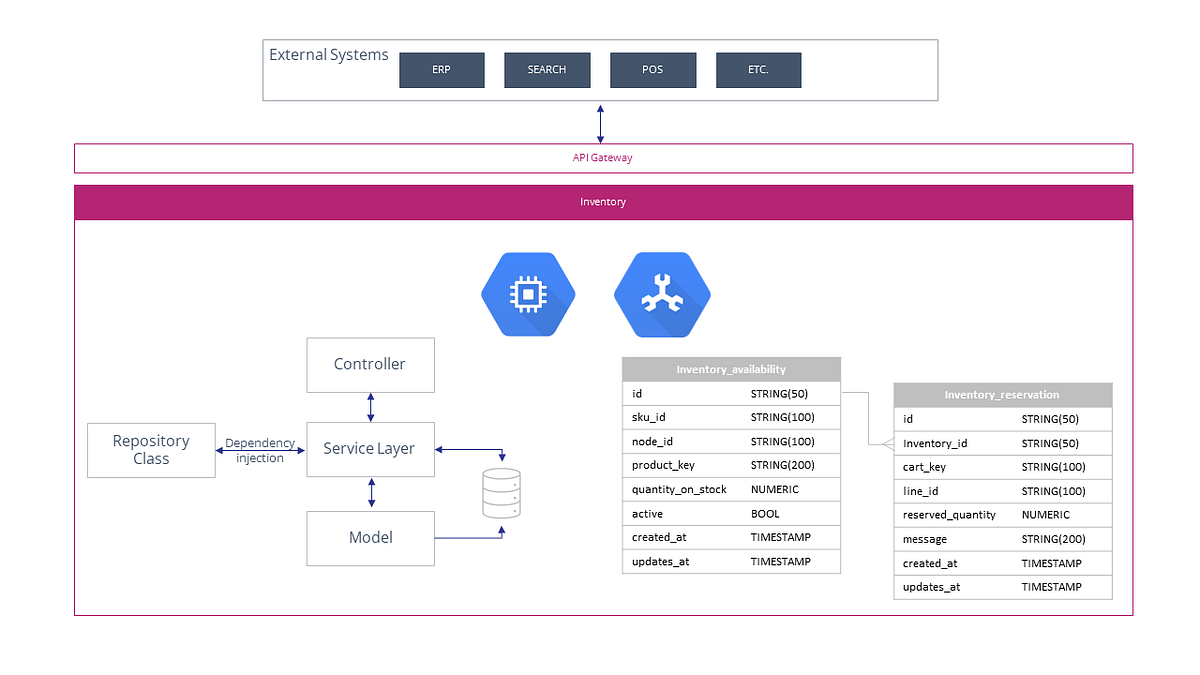Toggle the active BOOL row in Inventory_availability
This screenshot has height=675, width=1200.
(x=731, y=513)
